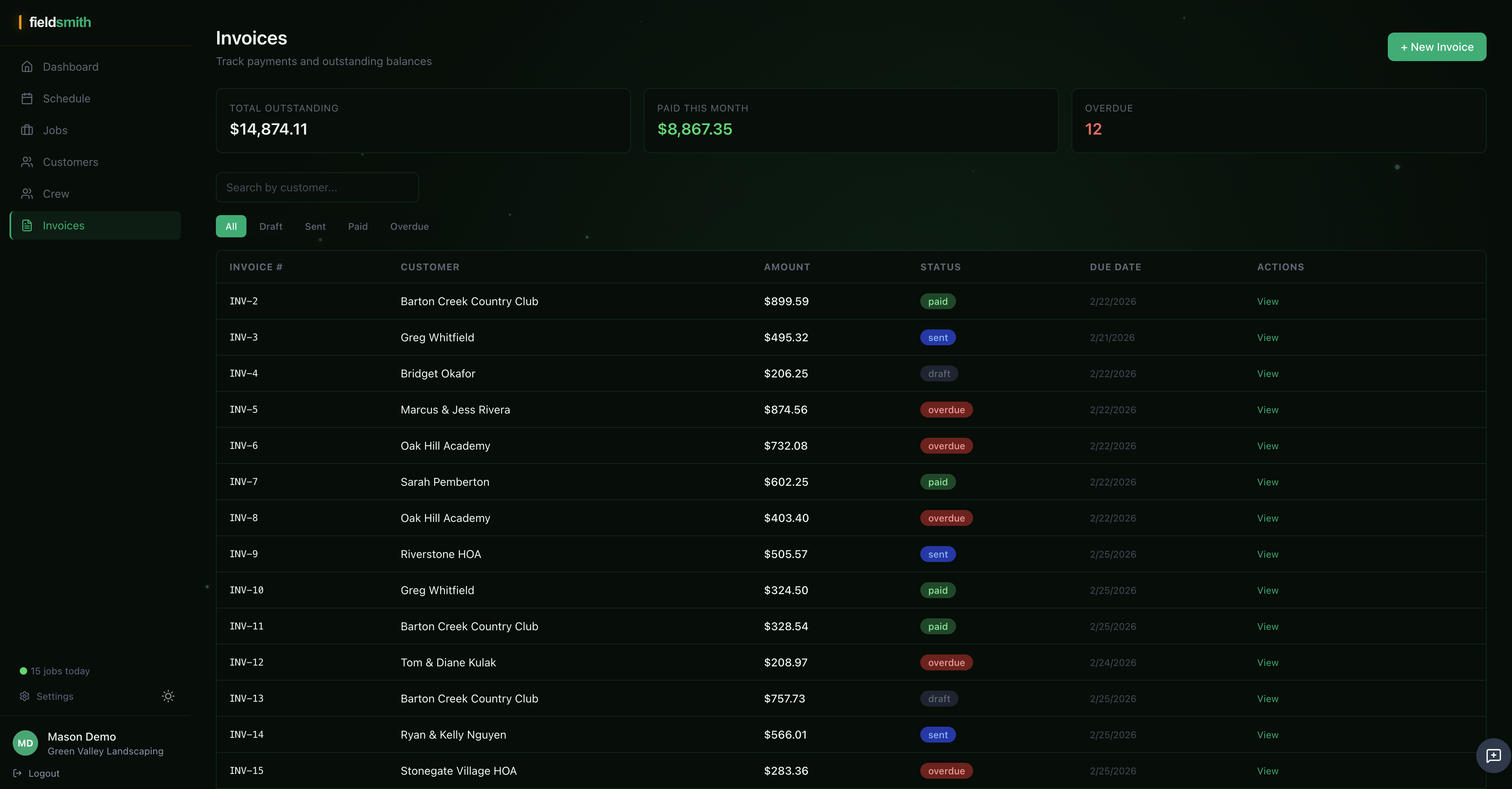
Task: Click the Schedule calendar icon
Action: tap(27, 98)
